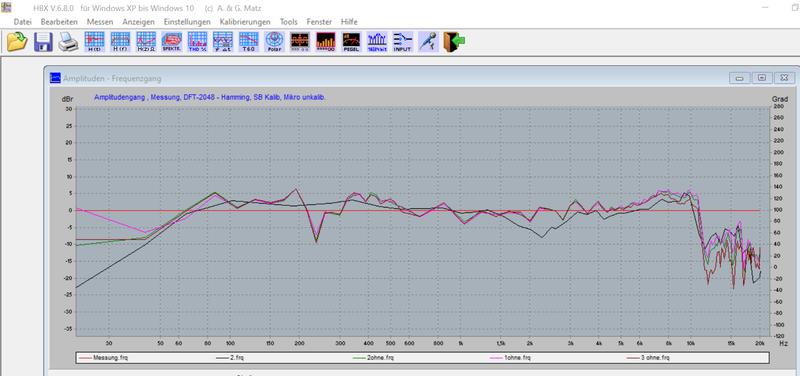
Task: Open the Kalibrierungen menu
Action: pyautogui.click(x=245, y=22)
